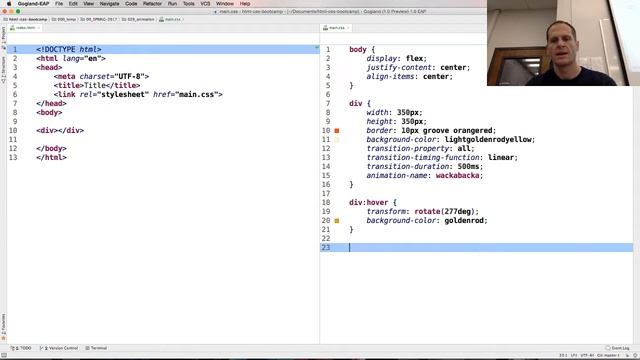The width and height of the screenshot is (640, 360).
Task: Click lightgoldenrodyellow color swatch in gutter line 11
Action: coord(337,140)
